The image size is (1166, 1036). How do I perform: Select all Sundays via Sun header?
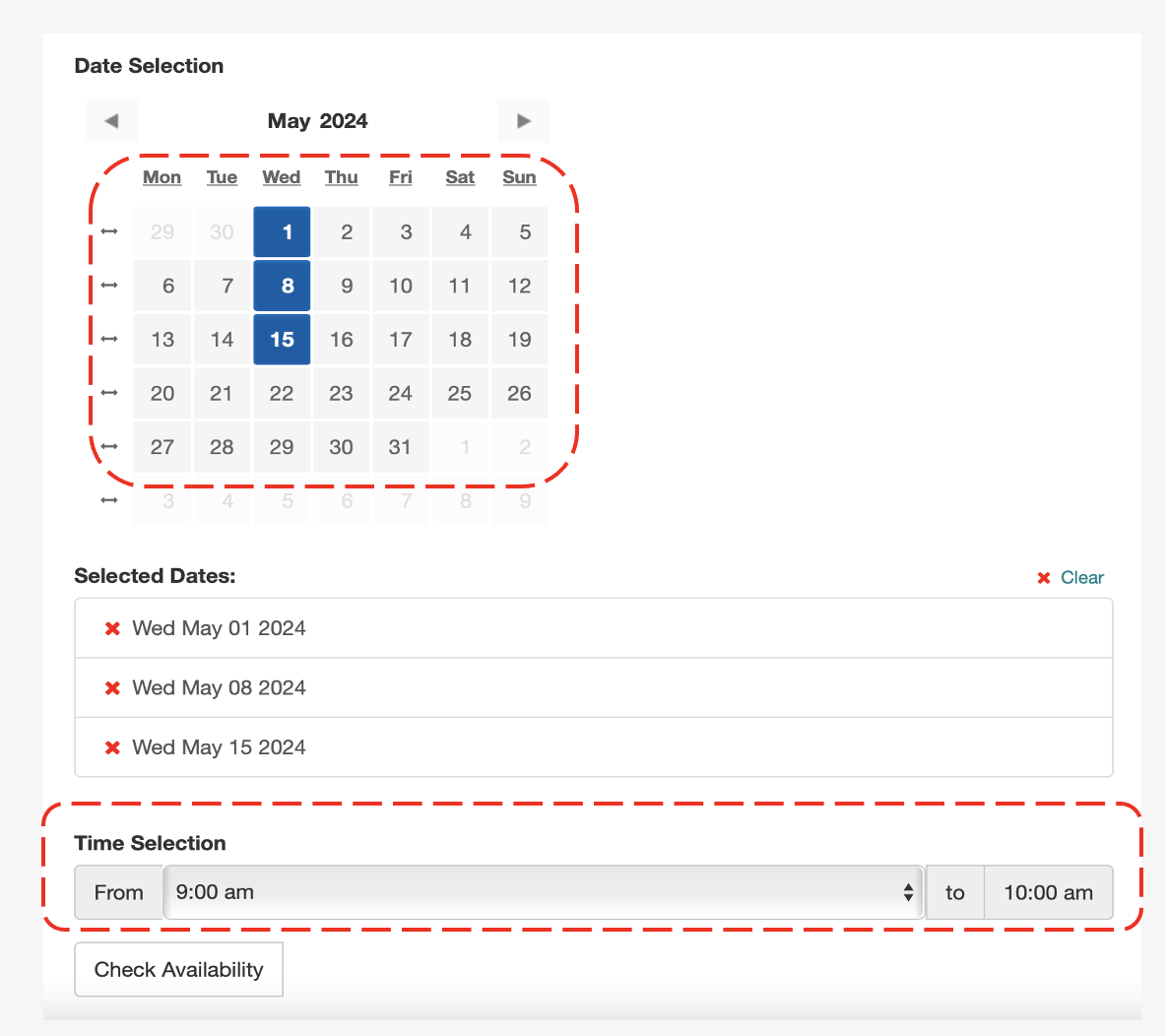(x=519, y=177)
